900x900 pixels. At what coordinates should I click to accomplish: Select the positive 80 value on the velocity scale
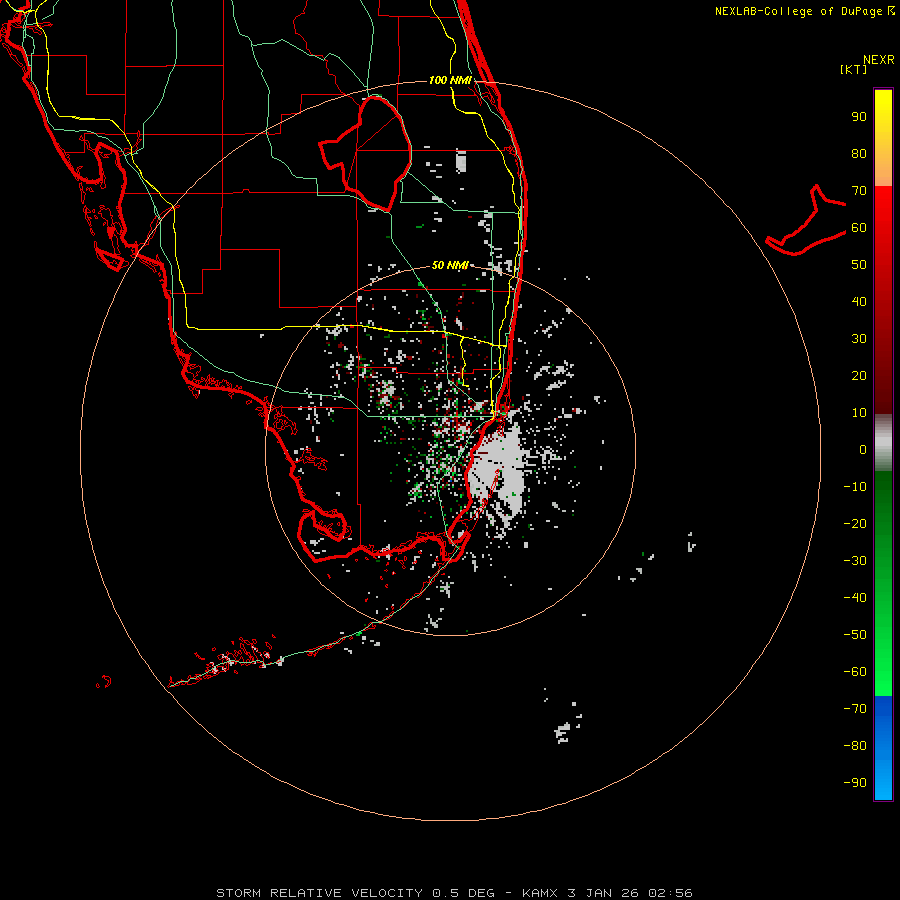[859, 153]
